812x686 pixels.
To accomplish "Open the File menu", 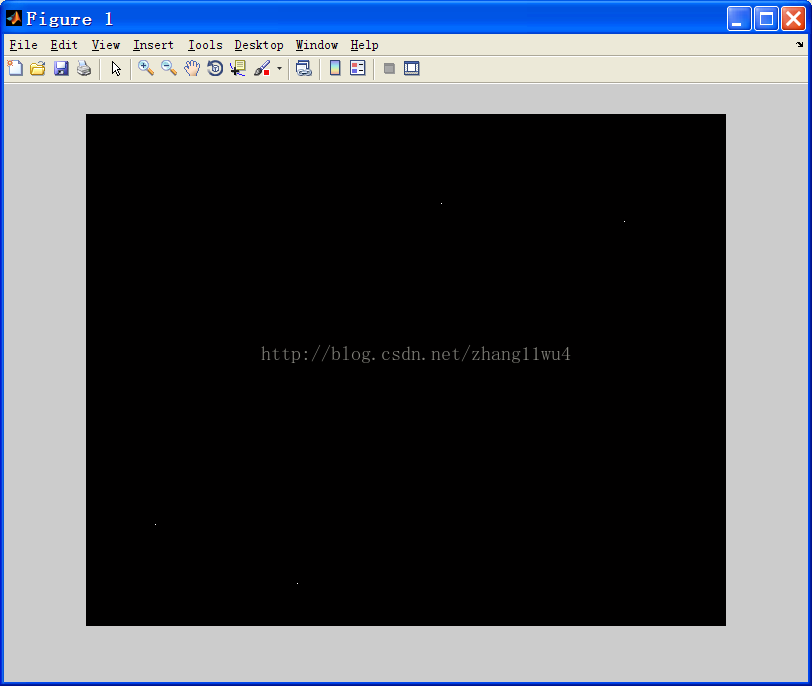I will (x=23, y=45).
